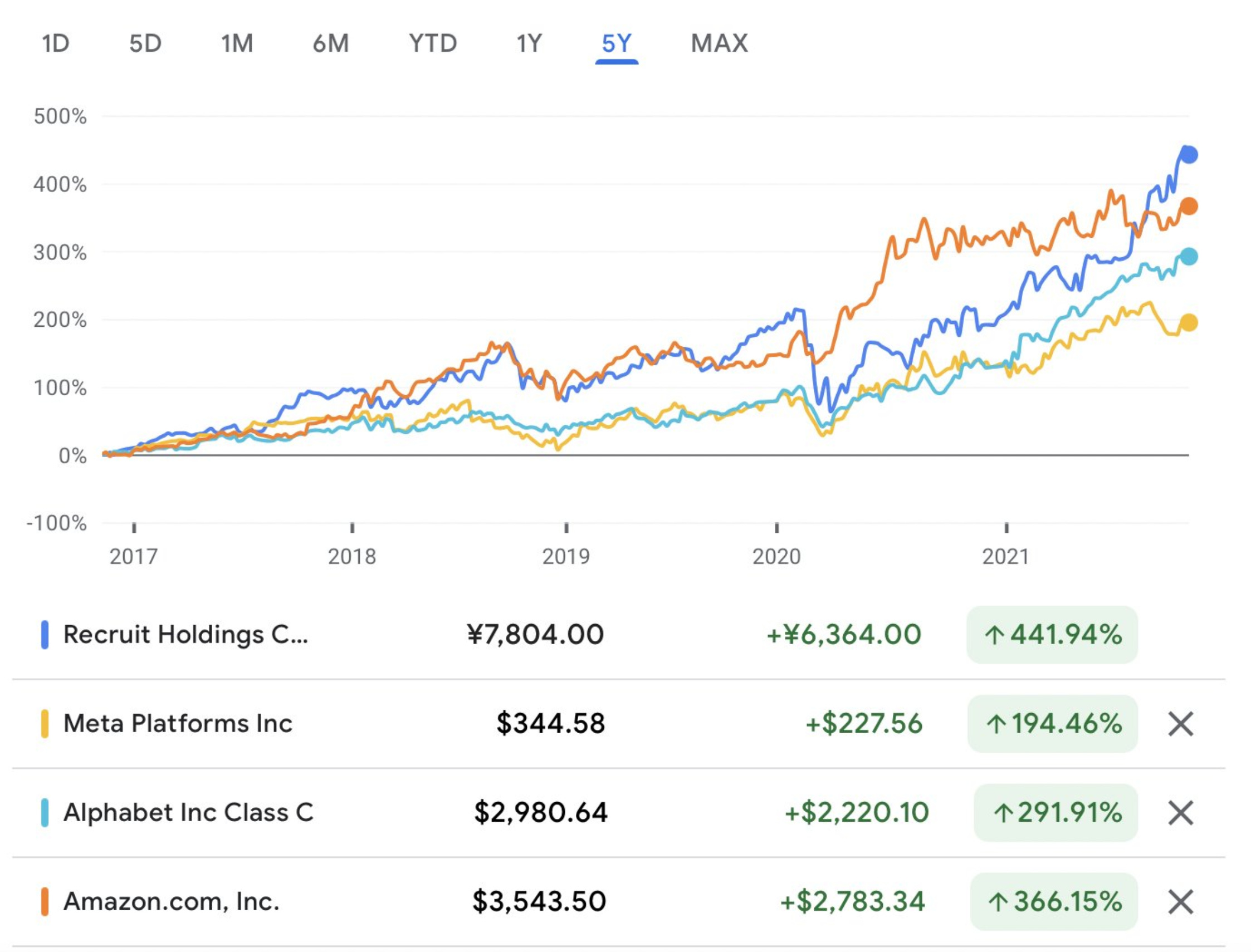This screenshot has width=1251, height=952.
Task: Open Meta Platforms Inc stock row
Action: point(178,724)
